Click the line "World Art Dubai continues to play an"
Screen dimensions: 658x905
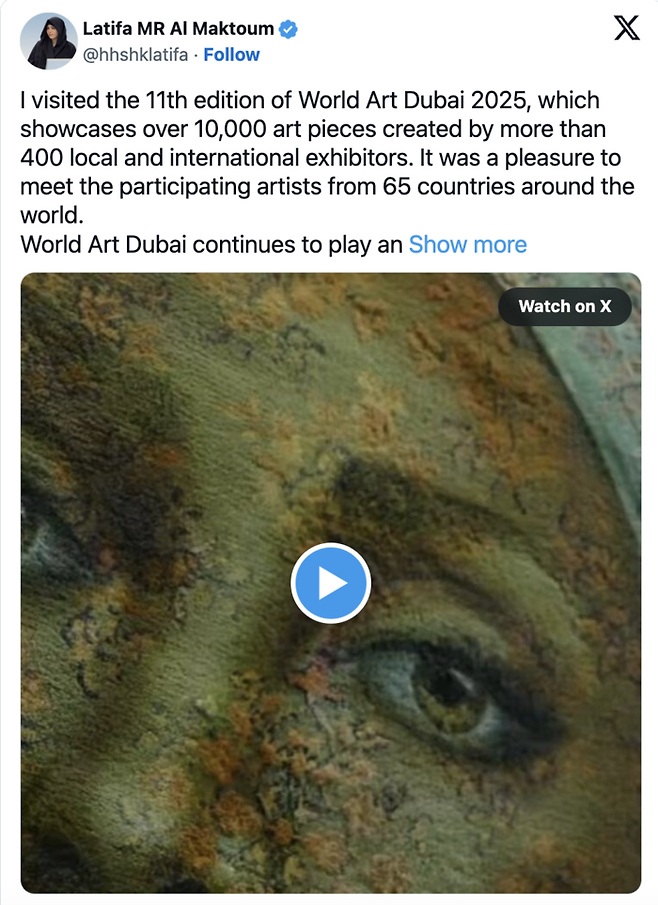211,245
